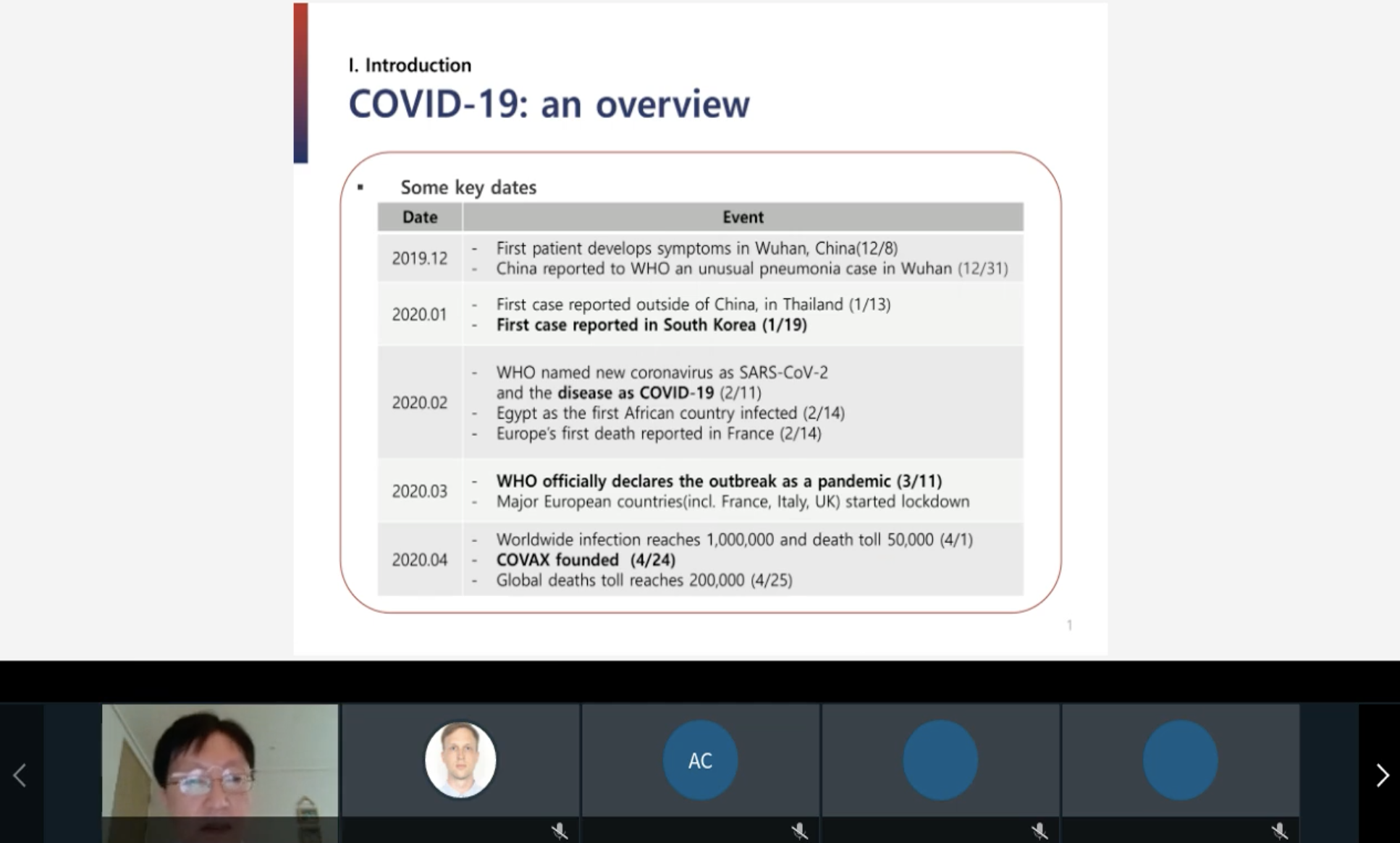Click the blank avatar right of AC
The image size is (1400, 843).
pos(940,760)
